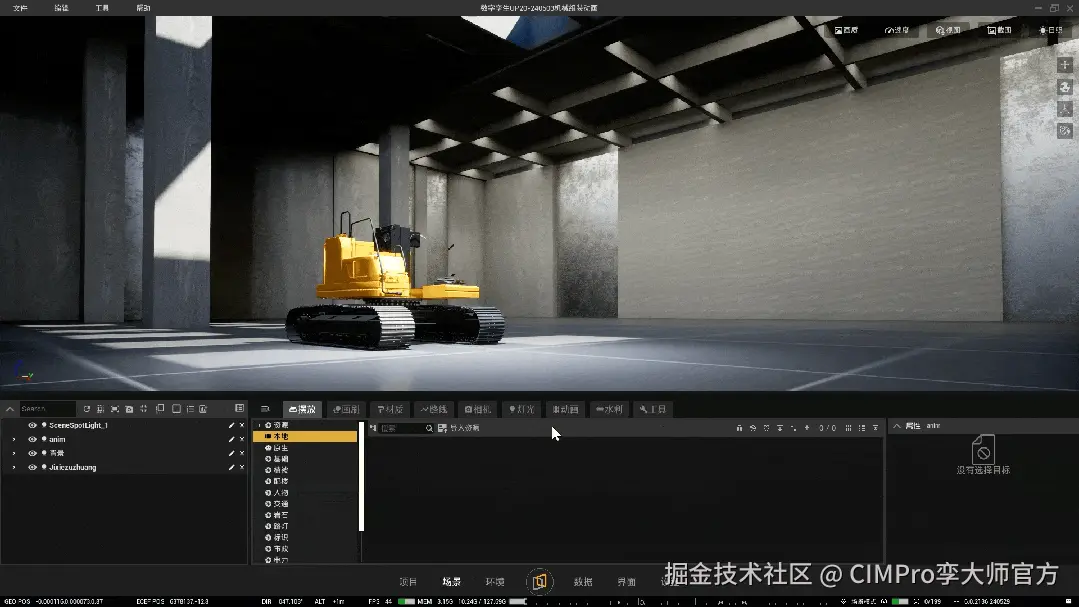Switch to the 环境 tab at bottom

(495, 580)
